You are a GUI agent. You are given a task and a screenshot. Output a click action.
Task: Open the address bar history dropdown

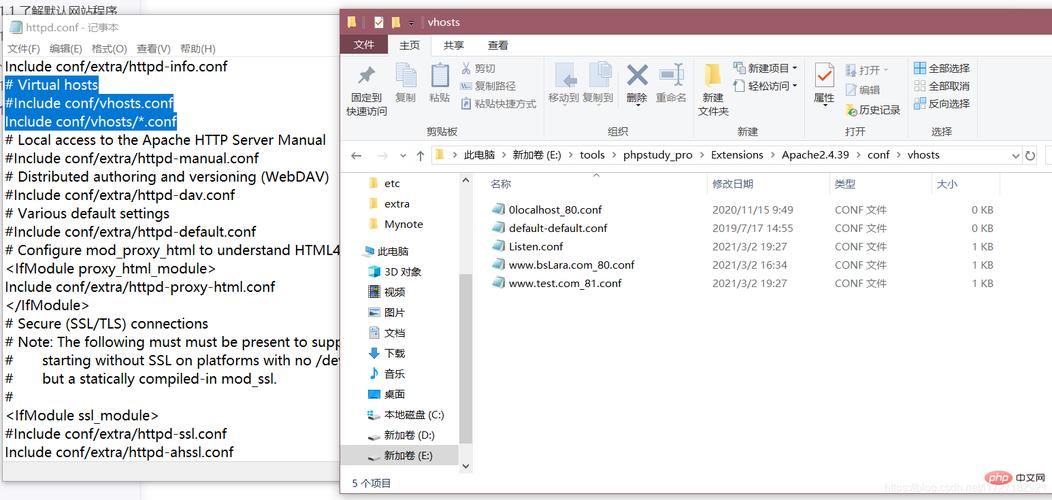[x=1015, y=156]
